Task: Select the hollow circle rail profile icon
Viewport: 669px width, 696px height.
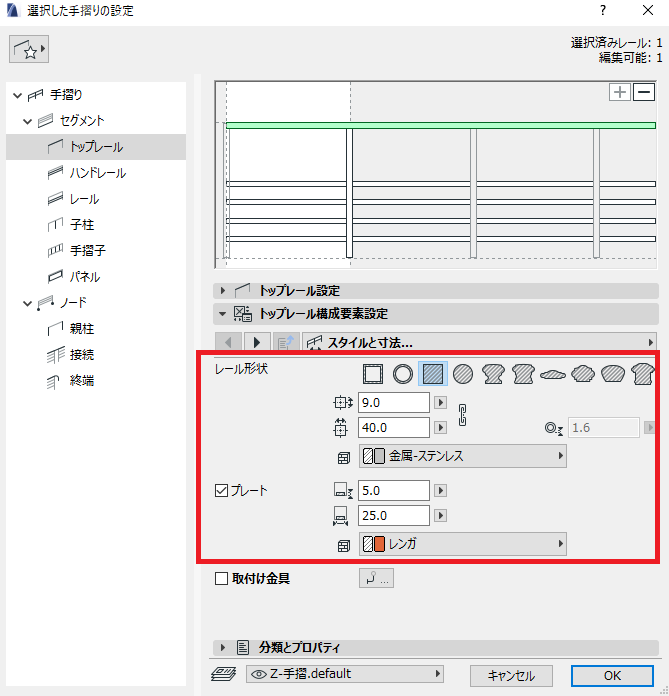Action: pos(403,374)
